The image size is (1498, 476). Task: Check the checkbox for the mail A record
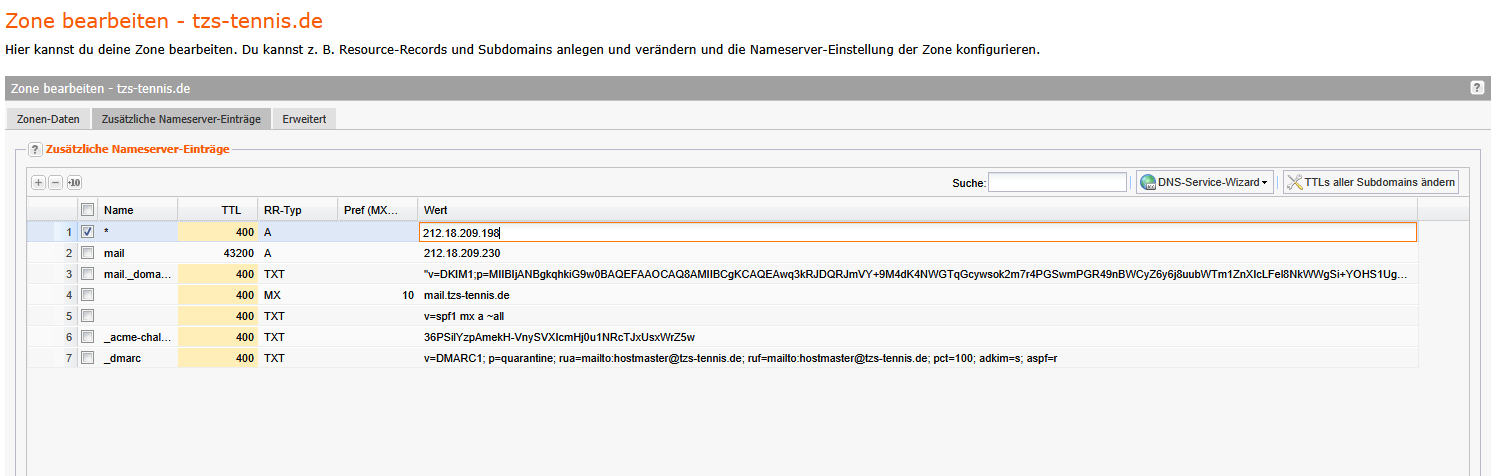pos(87,253)
